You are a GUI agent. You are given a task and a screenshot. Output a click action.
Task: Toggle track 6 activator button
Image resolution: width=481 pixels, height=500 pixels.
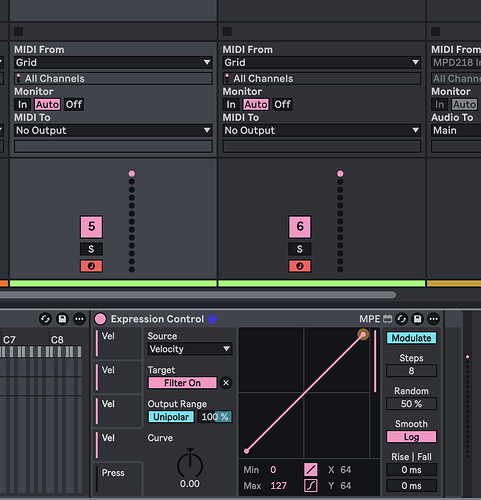point(300,227)
